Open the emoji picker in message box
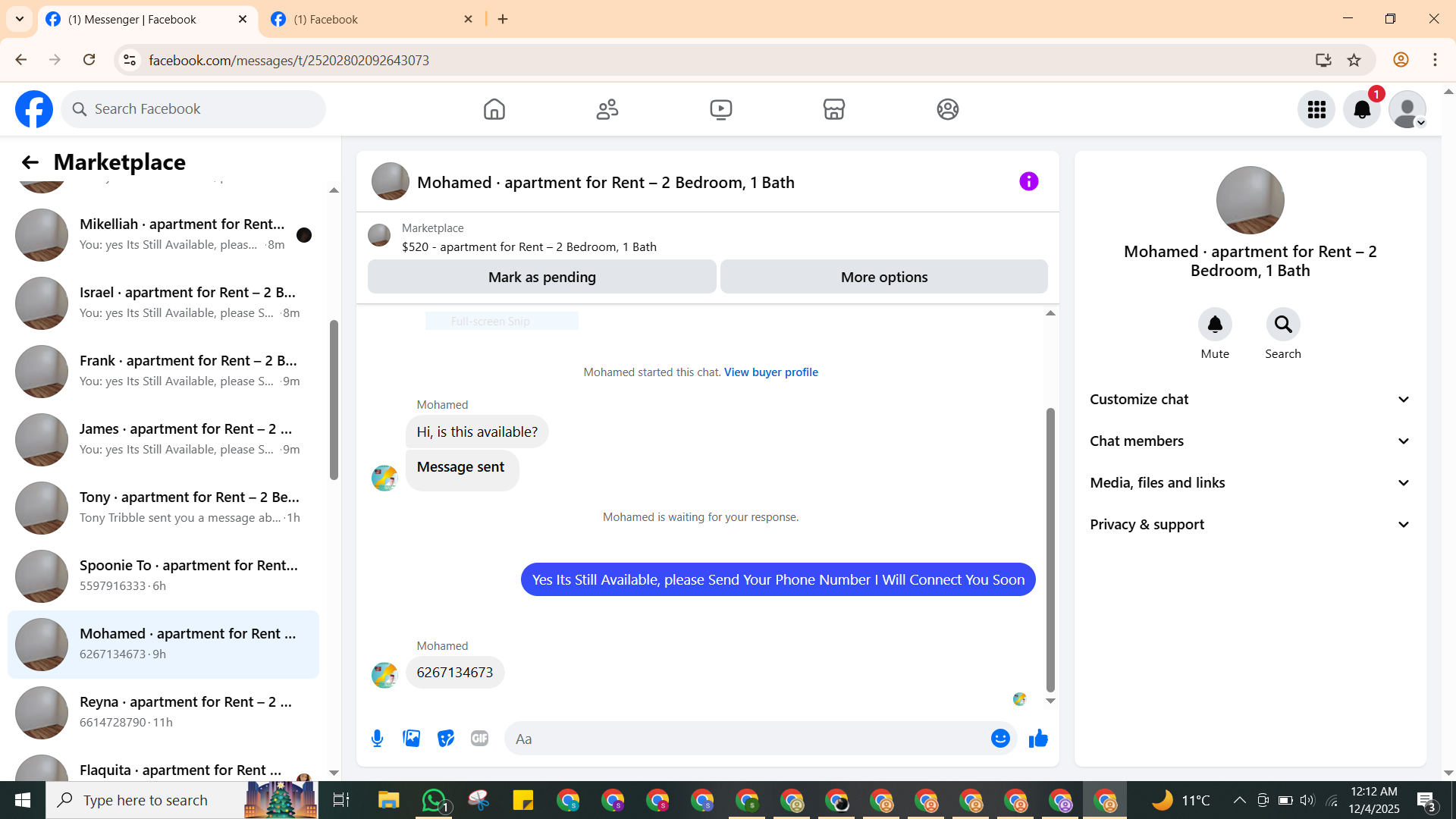Viewport: 1456px width, 819px height. (1000, 739)
